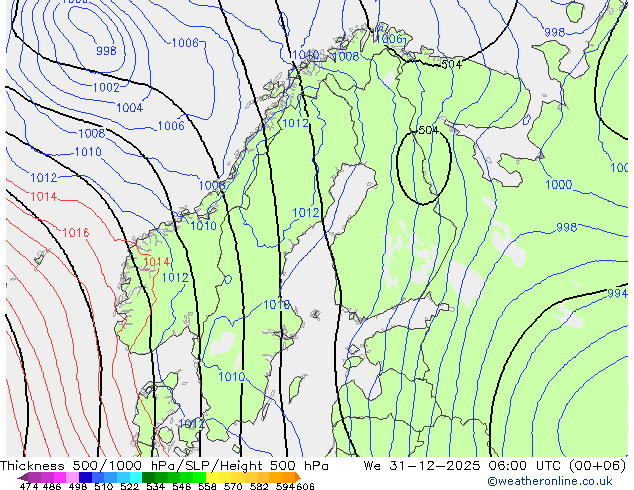The height and width of the screenshot is (490, 634).
Task: Click the legend value 510
Action: pyautogui.click(x=104, y=486)
